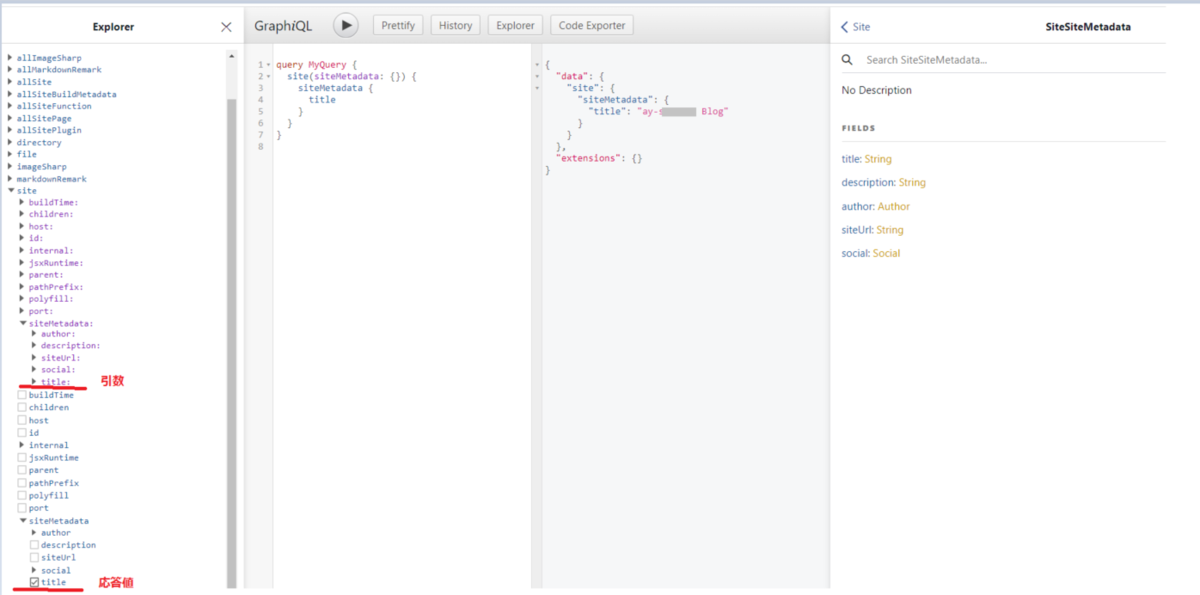Expand the allSite node

tap(10, 82)
